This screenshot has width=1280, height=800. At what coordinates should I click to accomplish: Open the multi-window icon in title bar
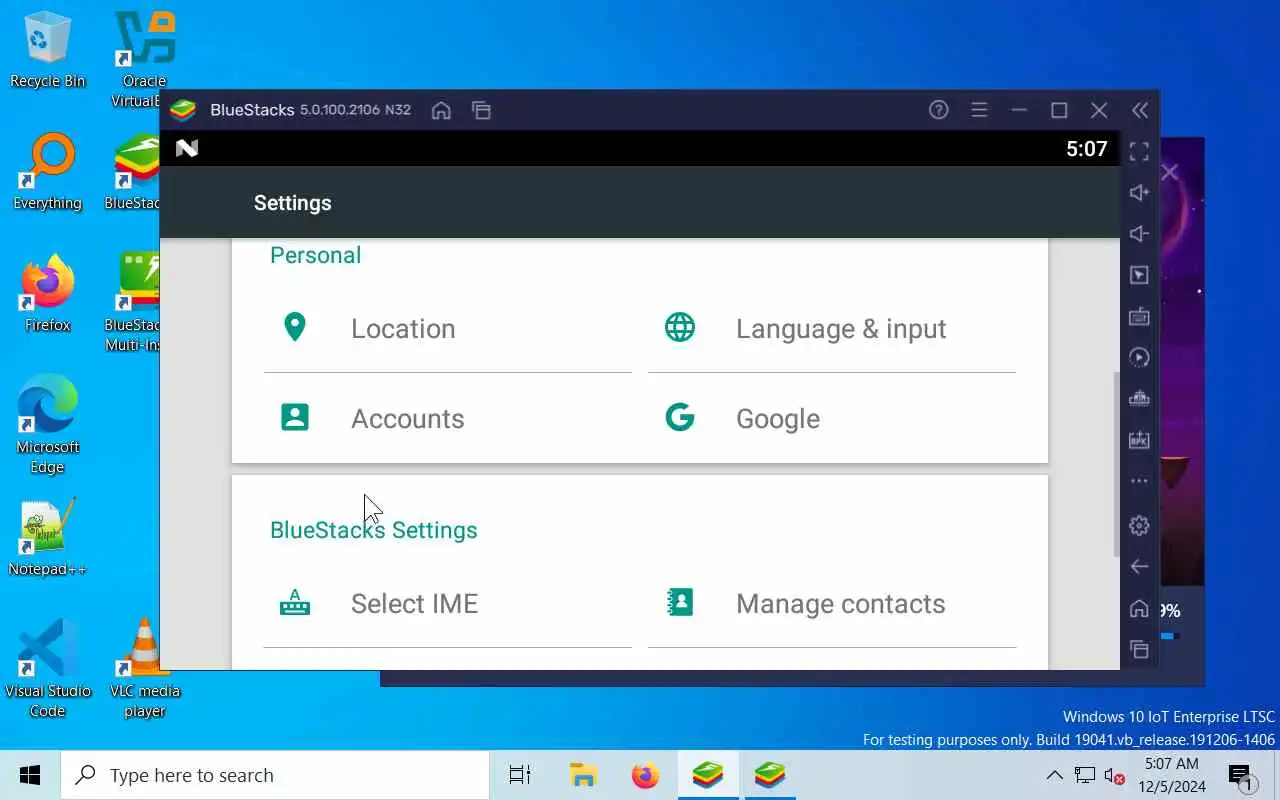481,111
